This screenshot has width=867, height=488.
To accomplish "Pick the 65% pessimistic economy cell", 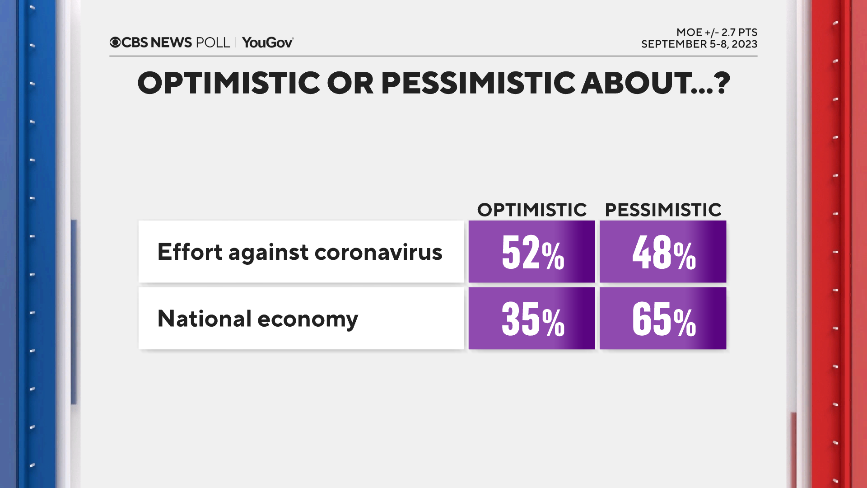I will pyautogui.click(x=662, y=319).
